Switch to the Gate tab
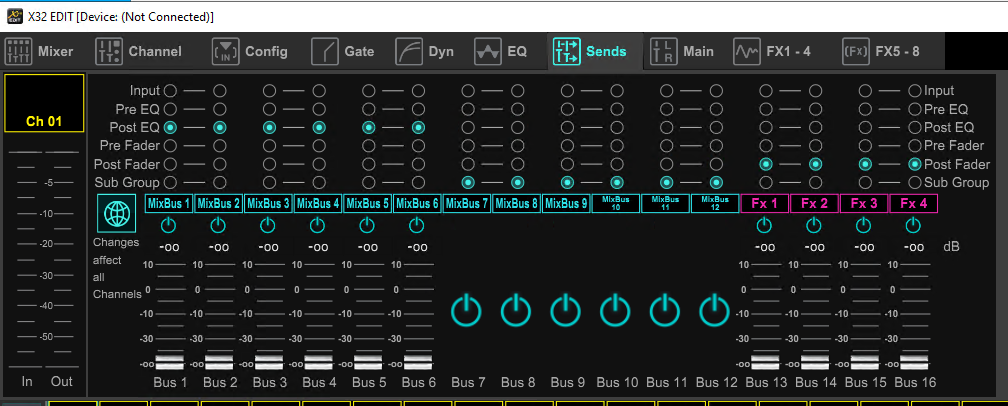This screenshot has height=406, width=1008. click(x=343, y=51)
